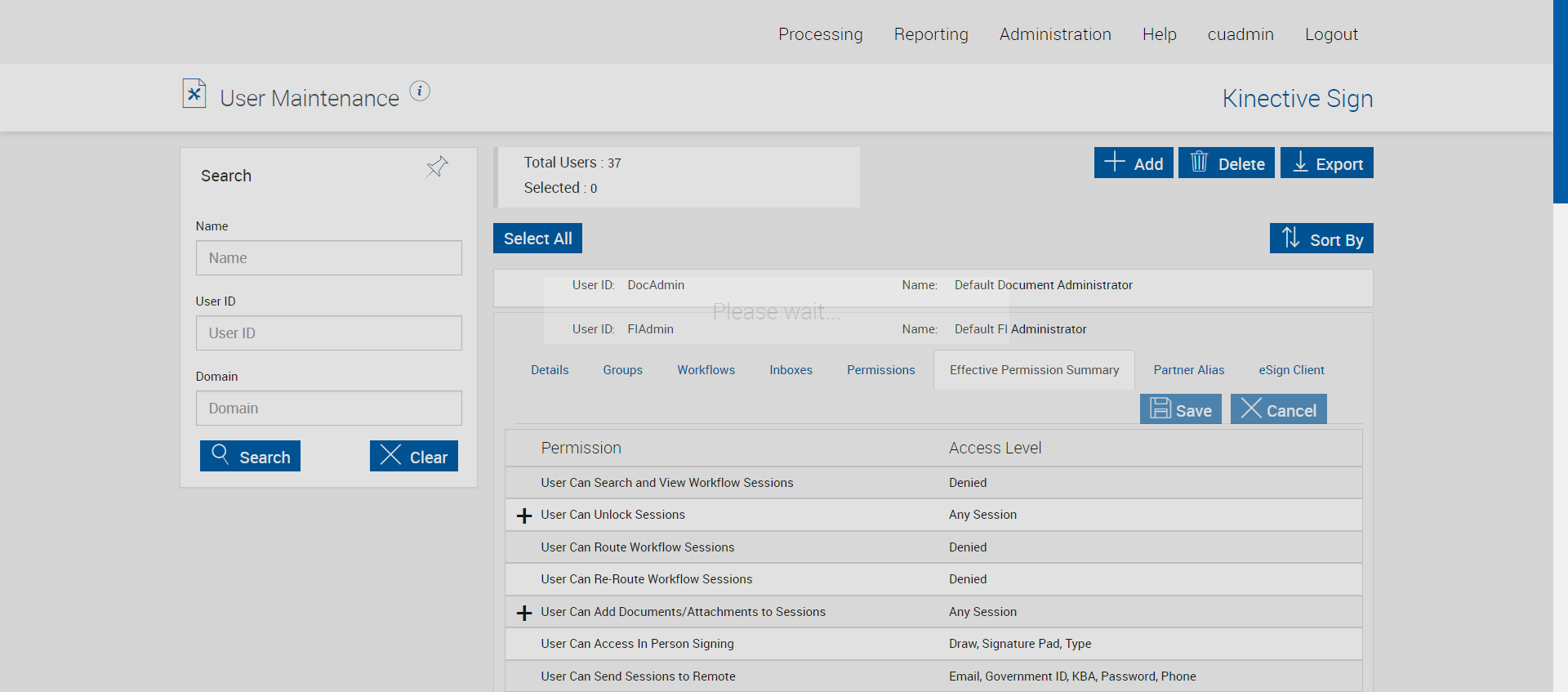Click the User Maintenance info icon
Viewport: 1568px width, 692px height.
(420, 91)
